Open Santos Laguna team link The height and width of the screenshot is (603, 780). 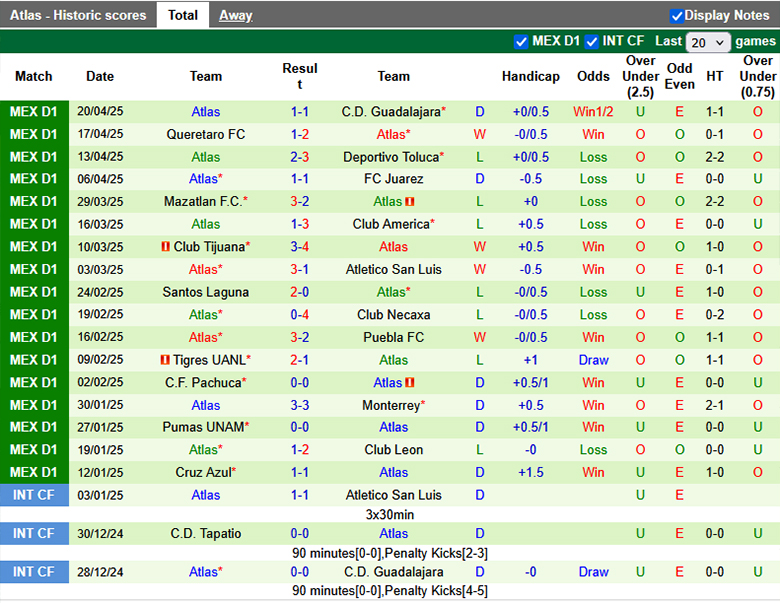tap(205, 292)
